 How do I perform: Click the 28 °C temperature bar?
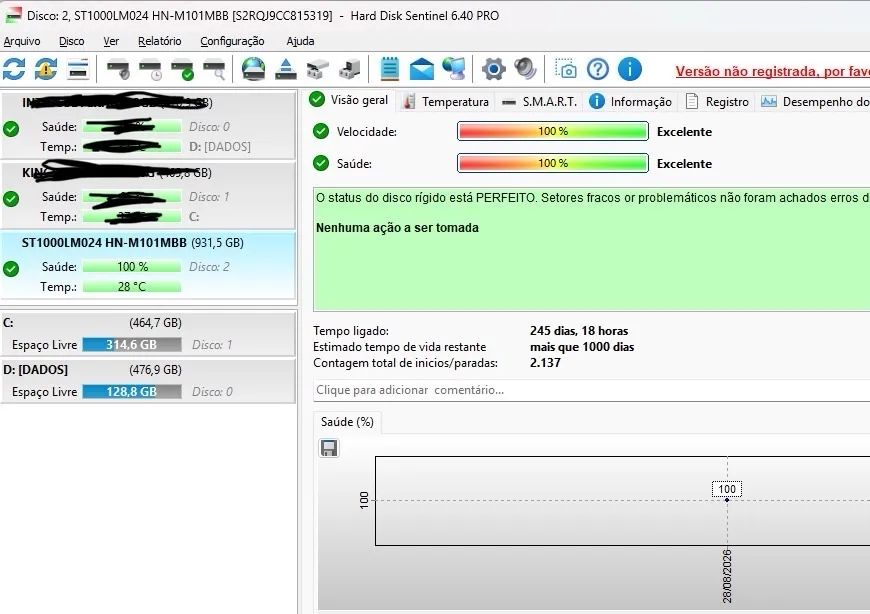132,287
